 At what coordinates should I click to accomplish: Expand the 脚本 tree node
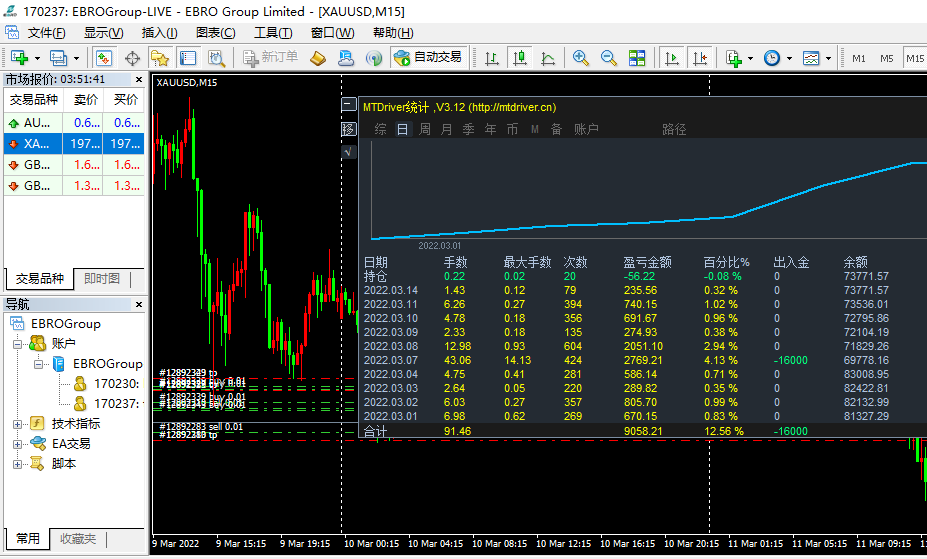pyautogui.click(x=17, y=464)
